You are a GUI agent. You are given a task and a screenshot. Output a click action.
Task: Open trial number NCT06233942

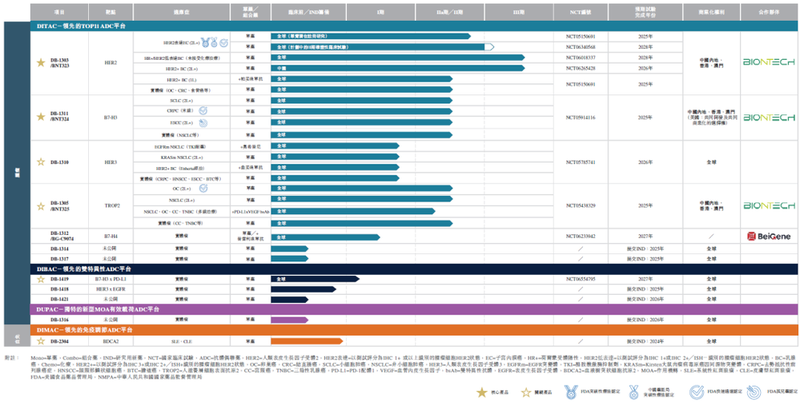[580, 236]
